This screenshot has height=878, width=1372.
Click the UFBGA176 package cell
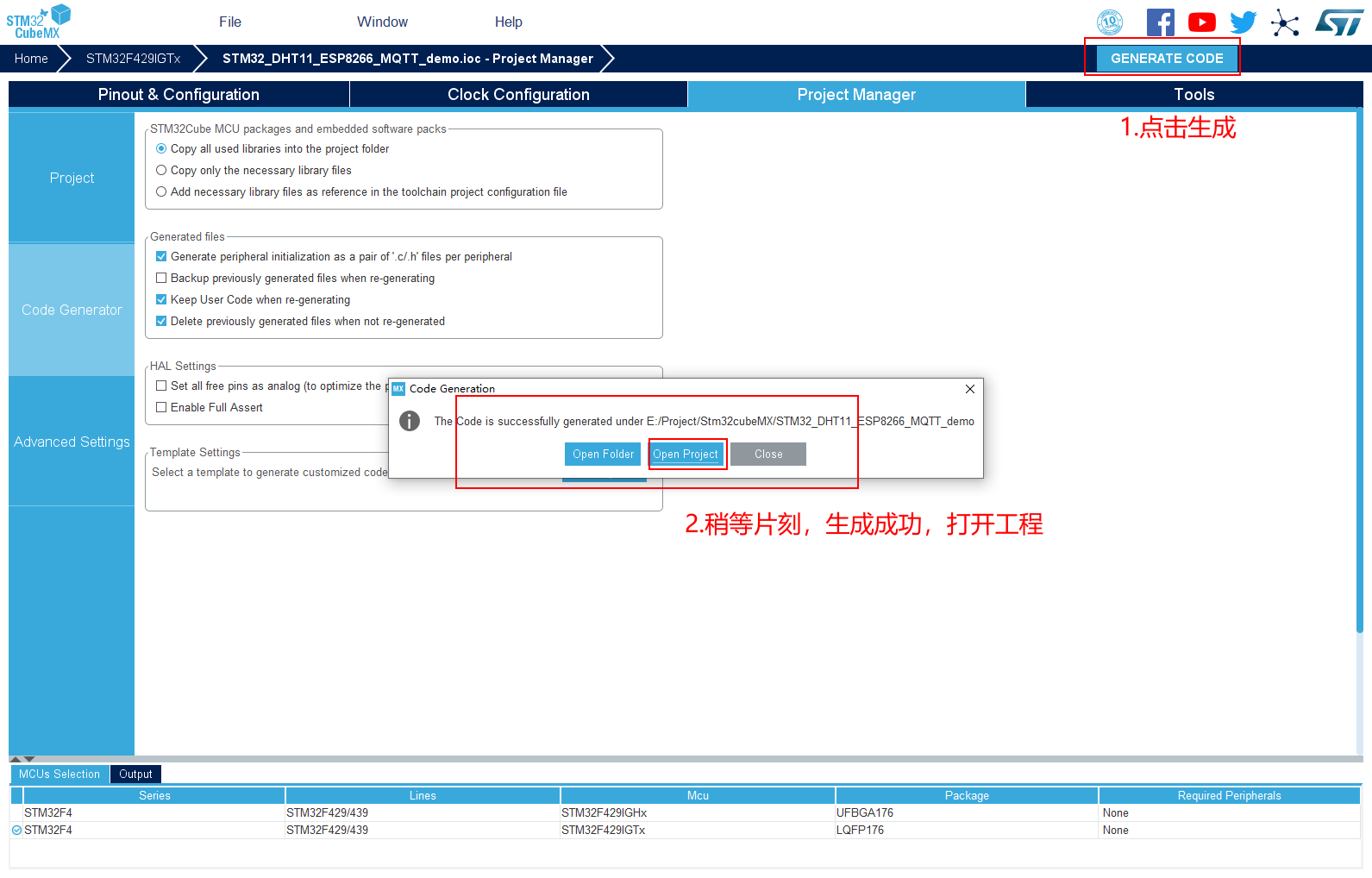pos(967,813)
